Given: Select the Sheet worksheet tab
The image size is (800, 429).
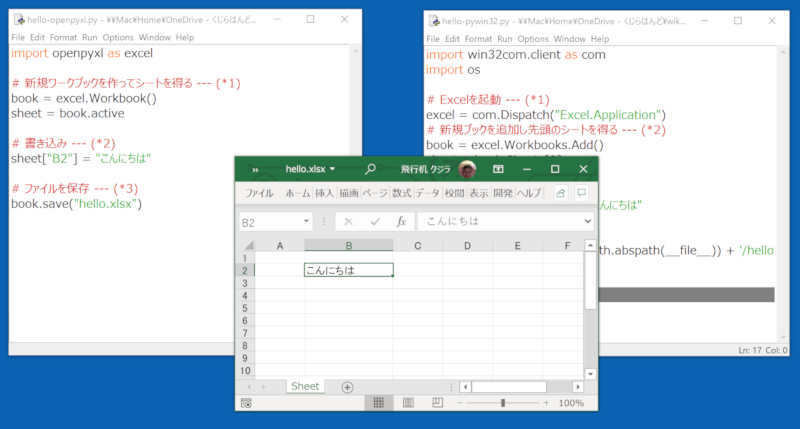Looking at the screenshot, I should [x=305, y=387].
